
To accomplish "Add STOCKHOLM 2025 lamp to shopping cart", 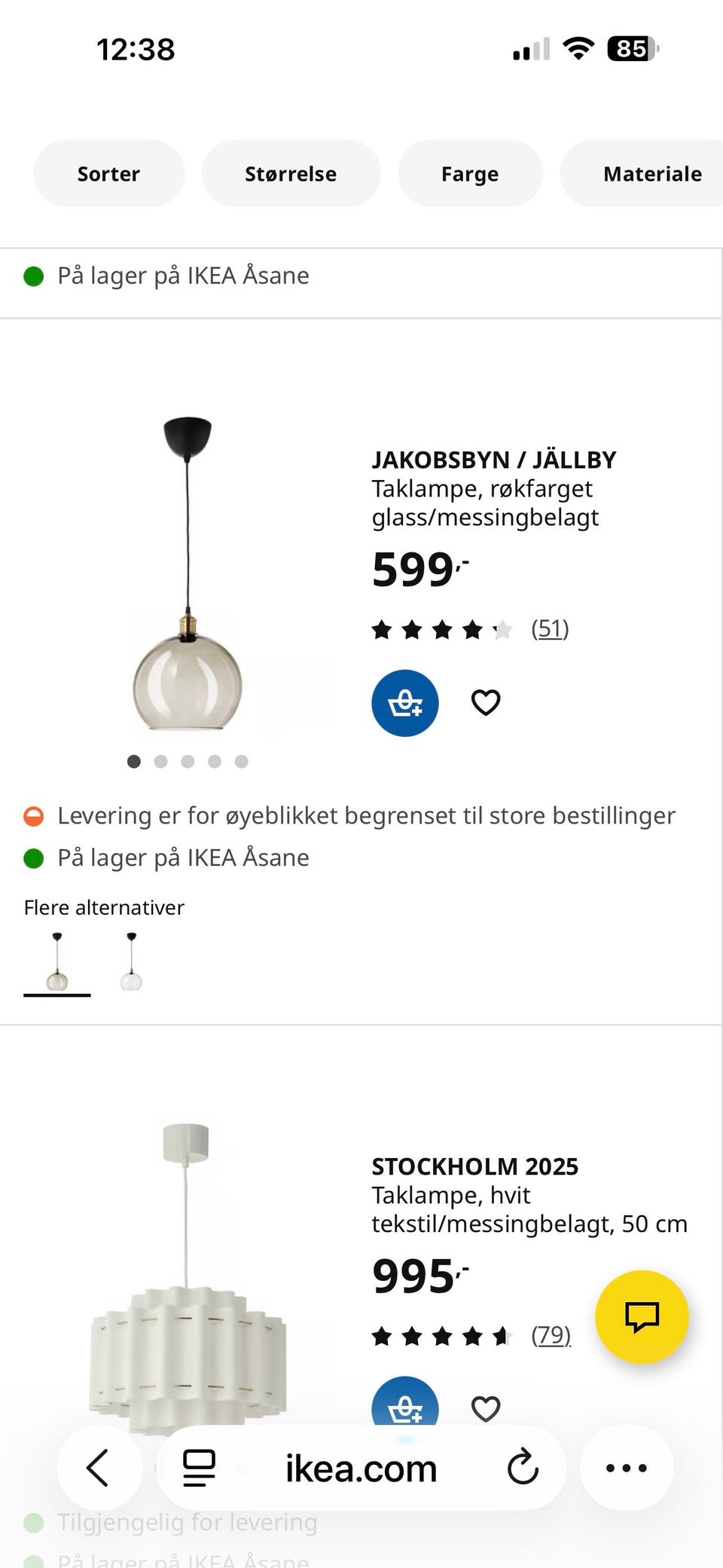I will click(x=405, y=1404).
